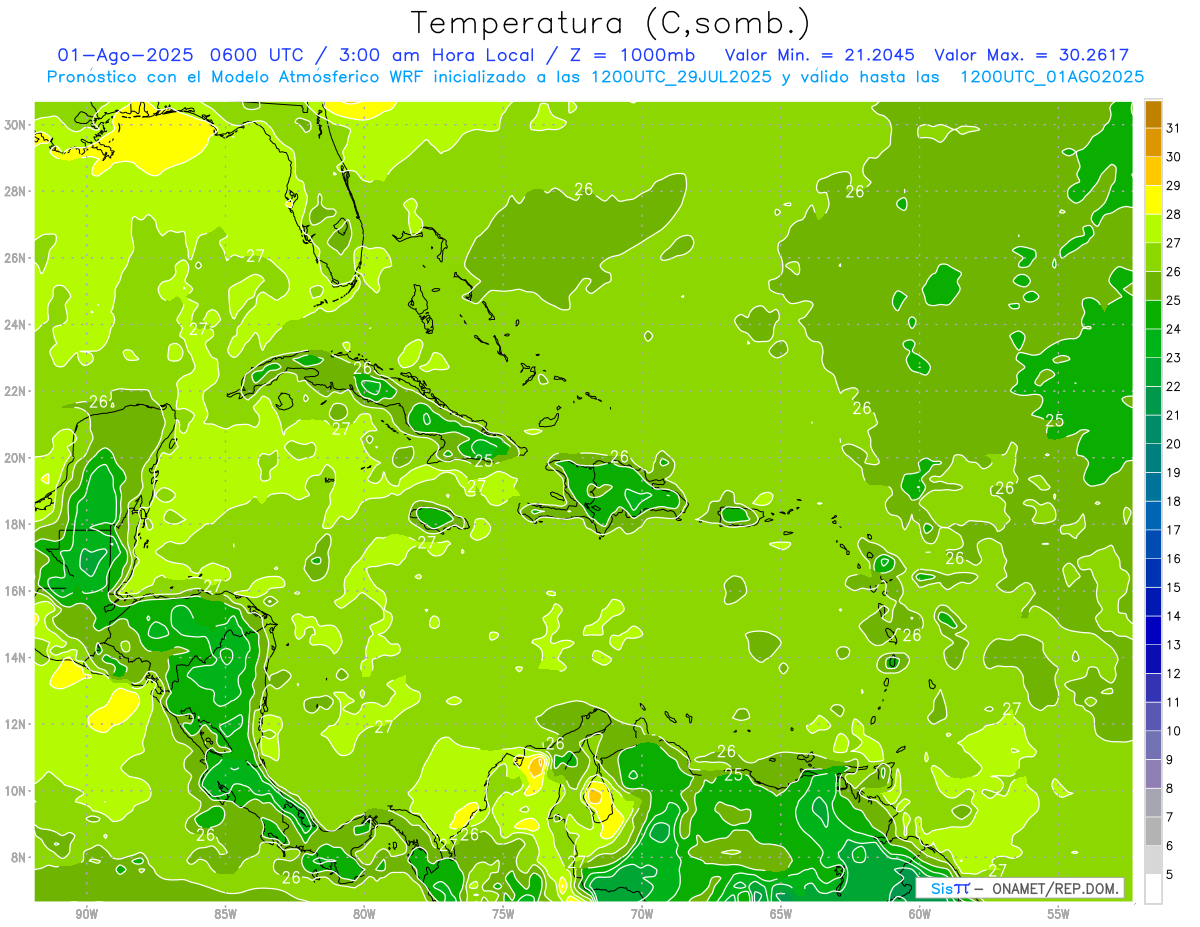Click the 24N latitude axis label
Image resolution: width=1200 pixels, height=927 pixels.
15,325
